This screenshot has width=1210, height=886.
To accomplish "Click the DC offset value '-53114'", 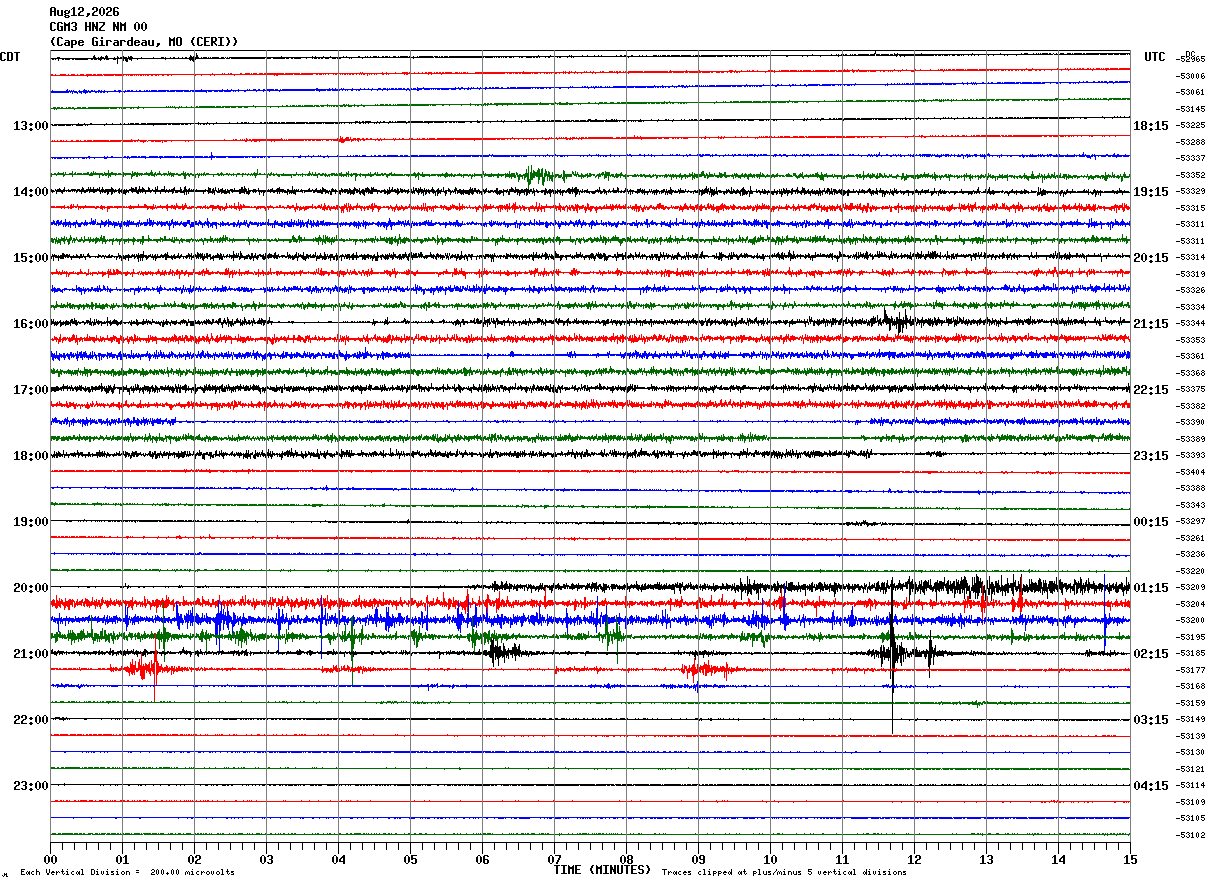I will tap(1190, 786).
